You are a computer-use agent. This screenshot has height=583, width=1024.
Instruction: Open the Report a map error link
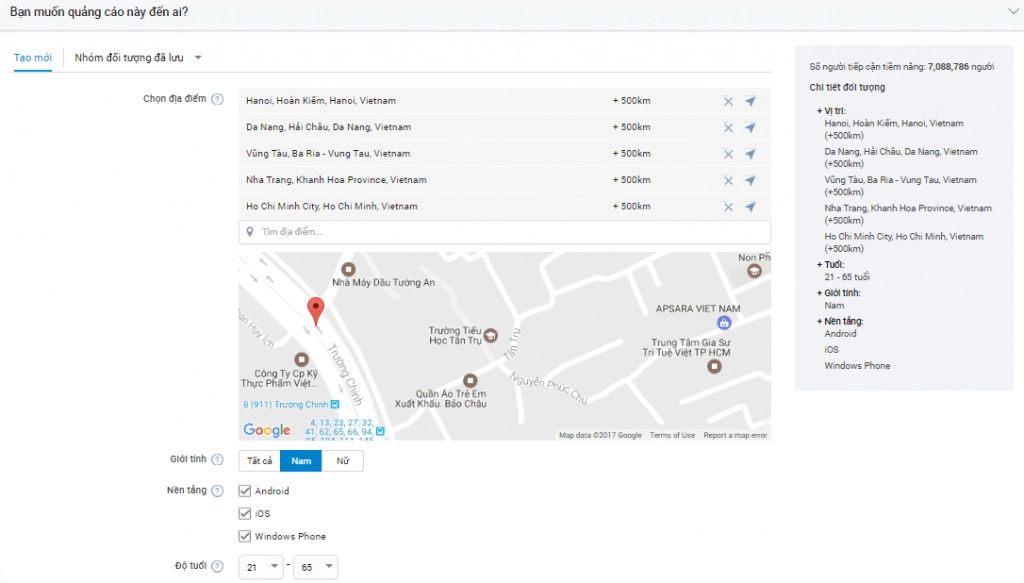tap(735, 435)
